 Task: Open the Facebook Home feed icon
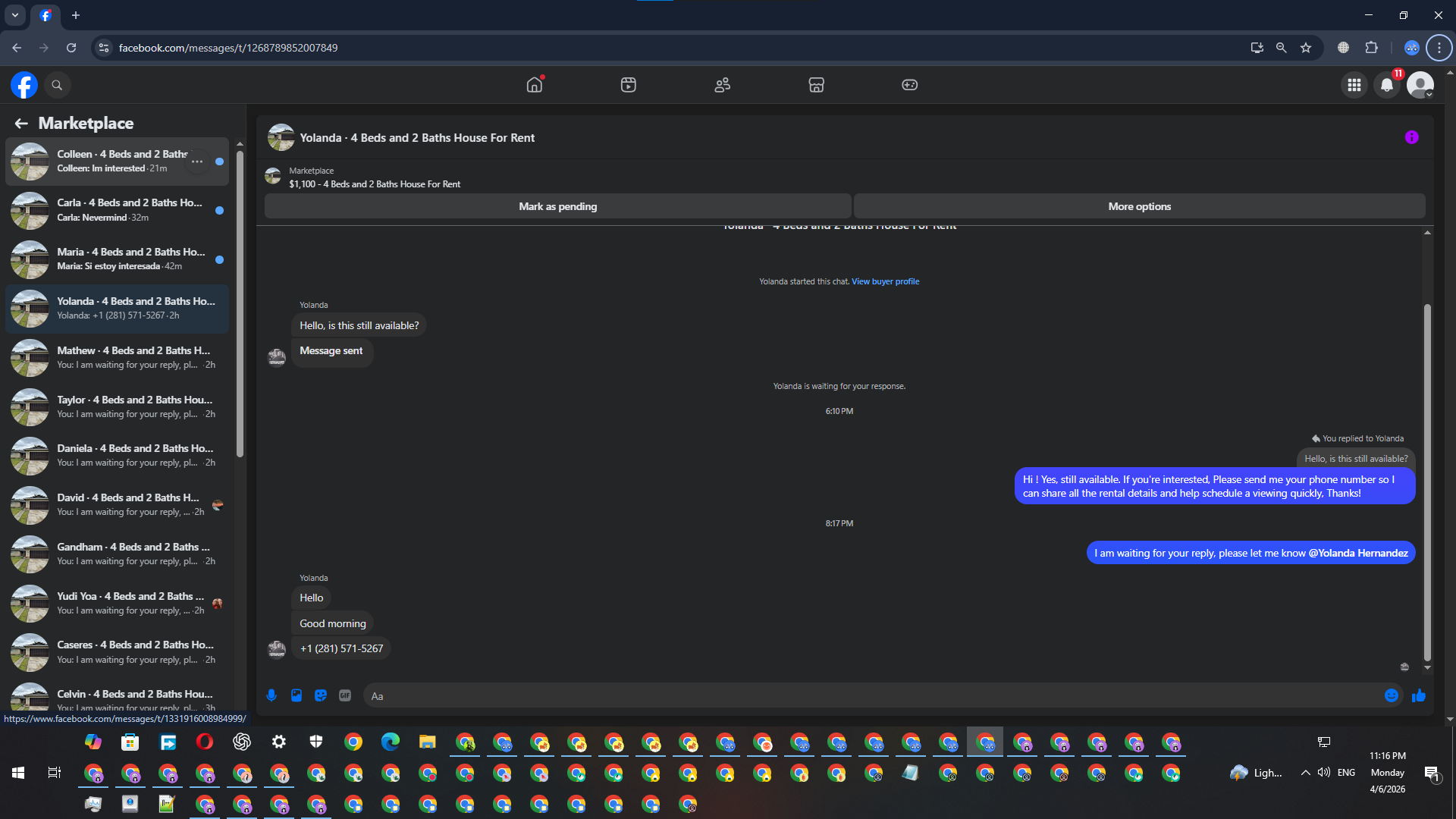click(535, 85)
